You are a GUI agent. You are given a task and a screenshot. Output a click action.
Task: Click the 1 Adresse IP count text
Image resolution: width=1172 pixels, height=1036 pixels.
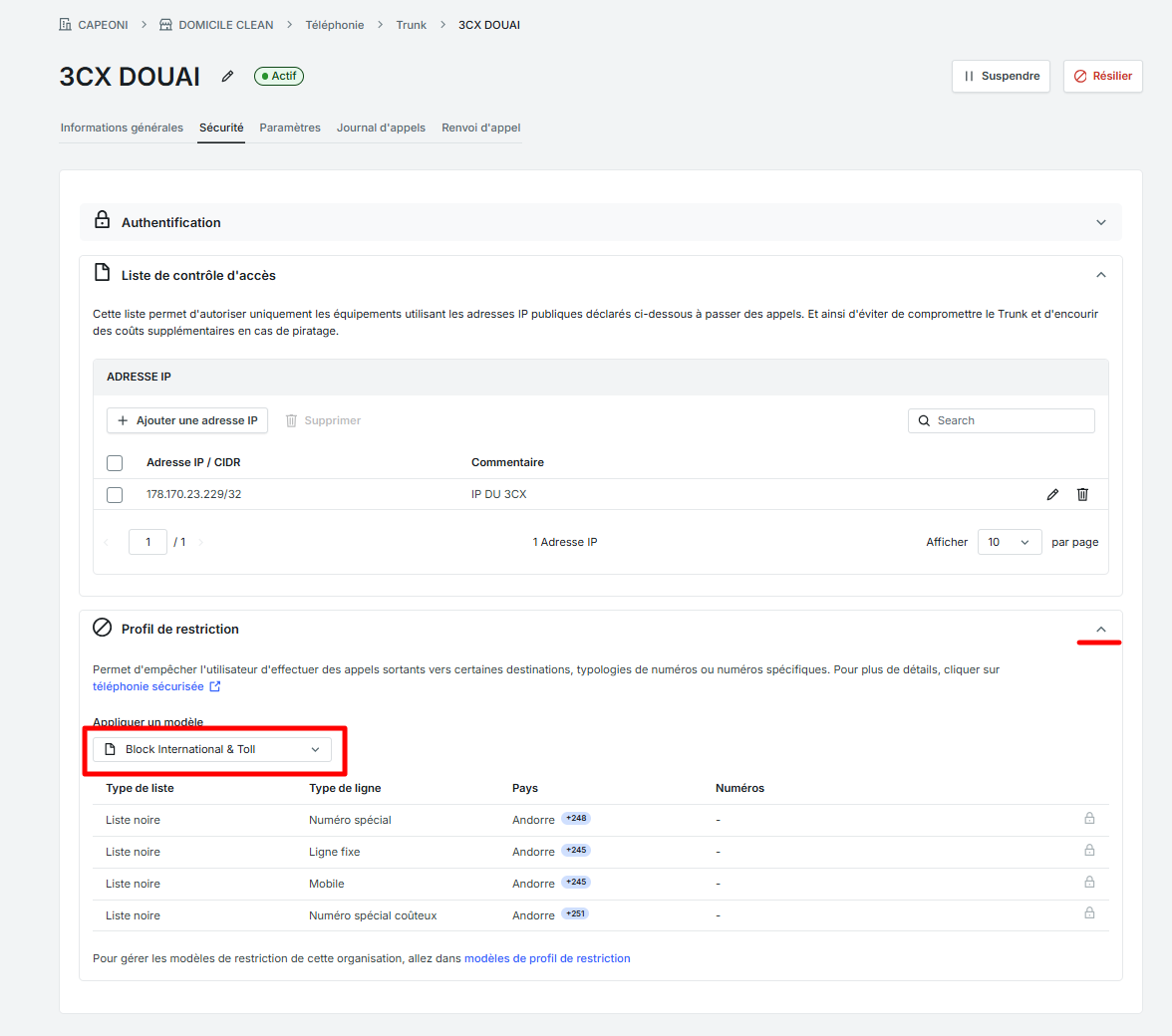[565, 542]
